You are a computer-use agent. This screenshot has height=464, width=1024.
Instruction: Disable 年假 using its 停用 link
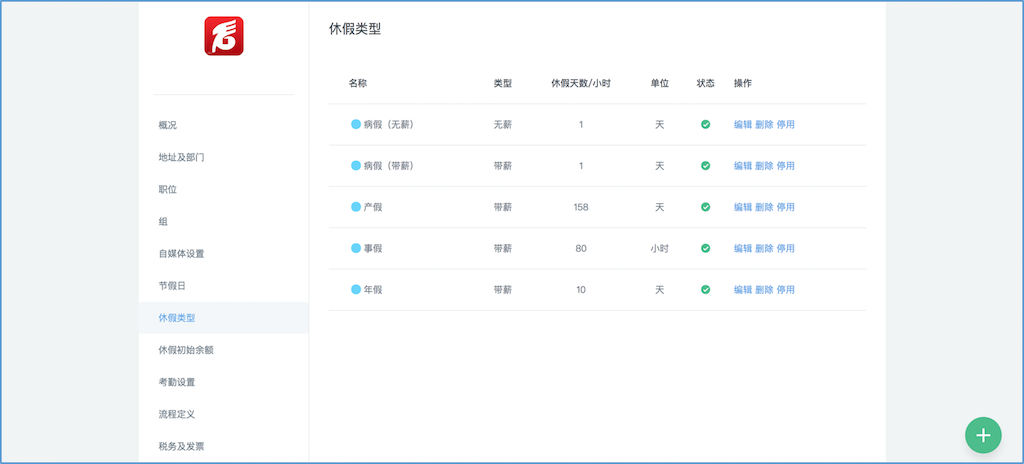[786, 290]
